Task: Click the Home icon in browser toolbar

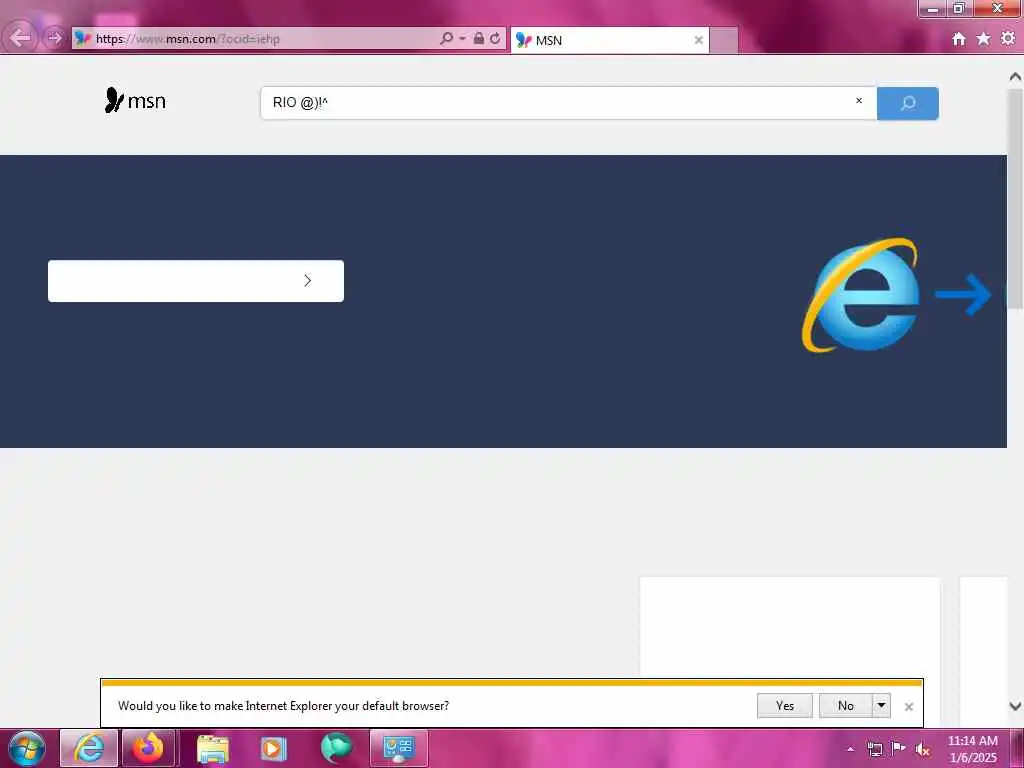Action: pos(958,39)
